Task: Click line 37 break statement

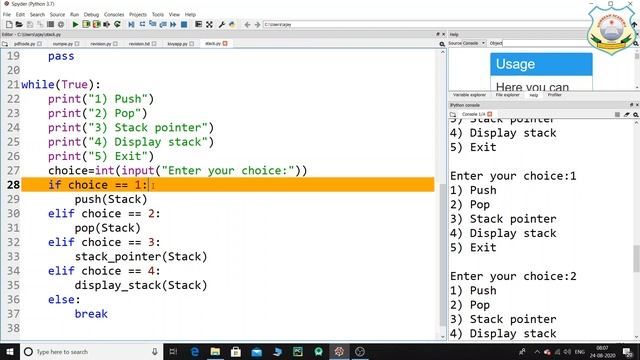Action: 91,314
